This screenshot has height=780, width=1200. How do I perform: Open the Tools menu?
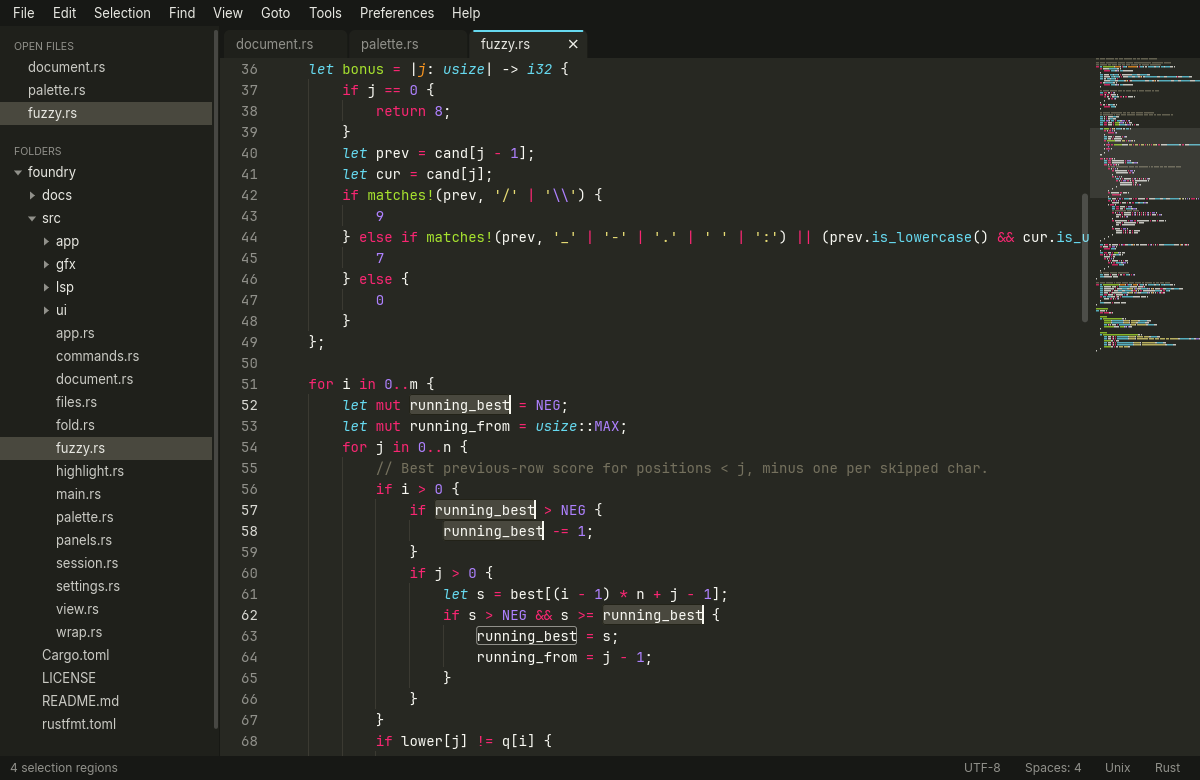(325, 13)
